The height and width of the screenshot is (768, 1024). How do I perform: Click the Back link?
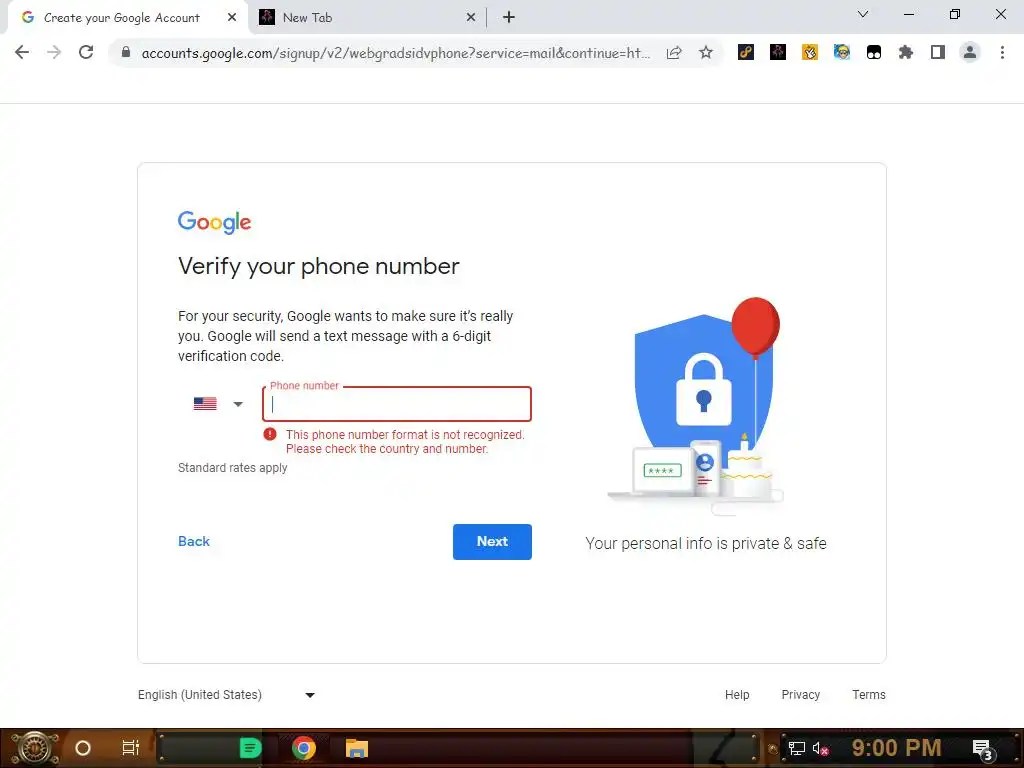coord(194,541)
